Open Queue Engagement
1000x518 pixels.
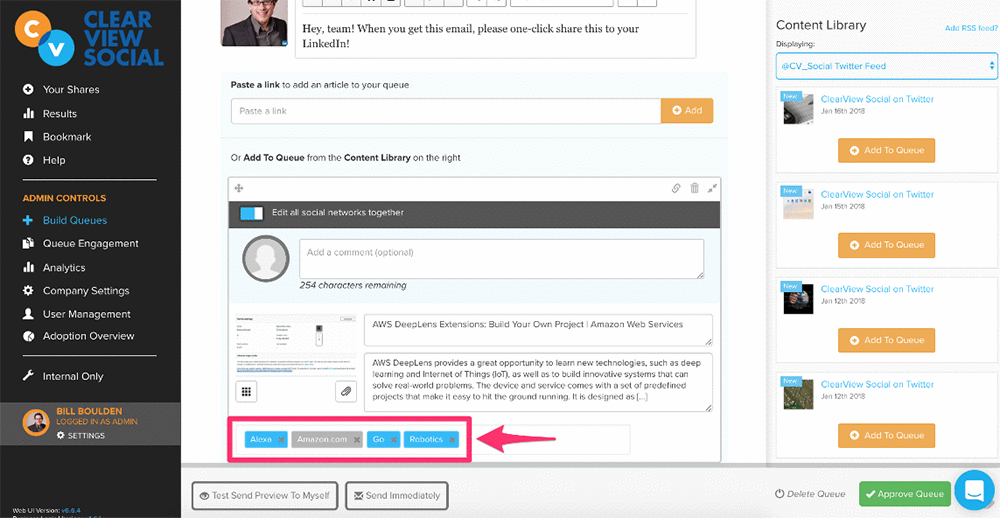point(91,244)
